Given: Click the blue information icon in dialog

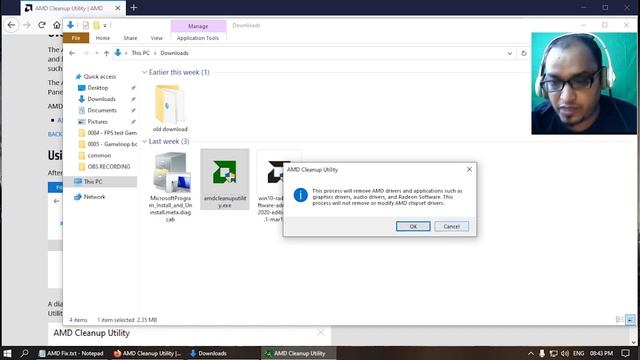Looking at the screenshot, I should pos(301,195).
